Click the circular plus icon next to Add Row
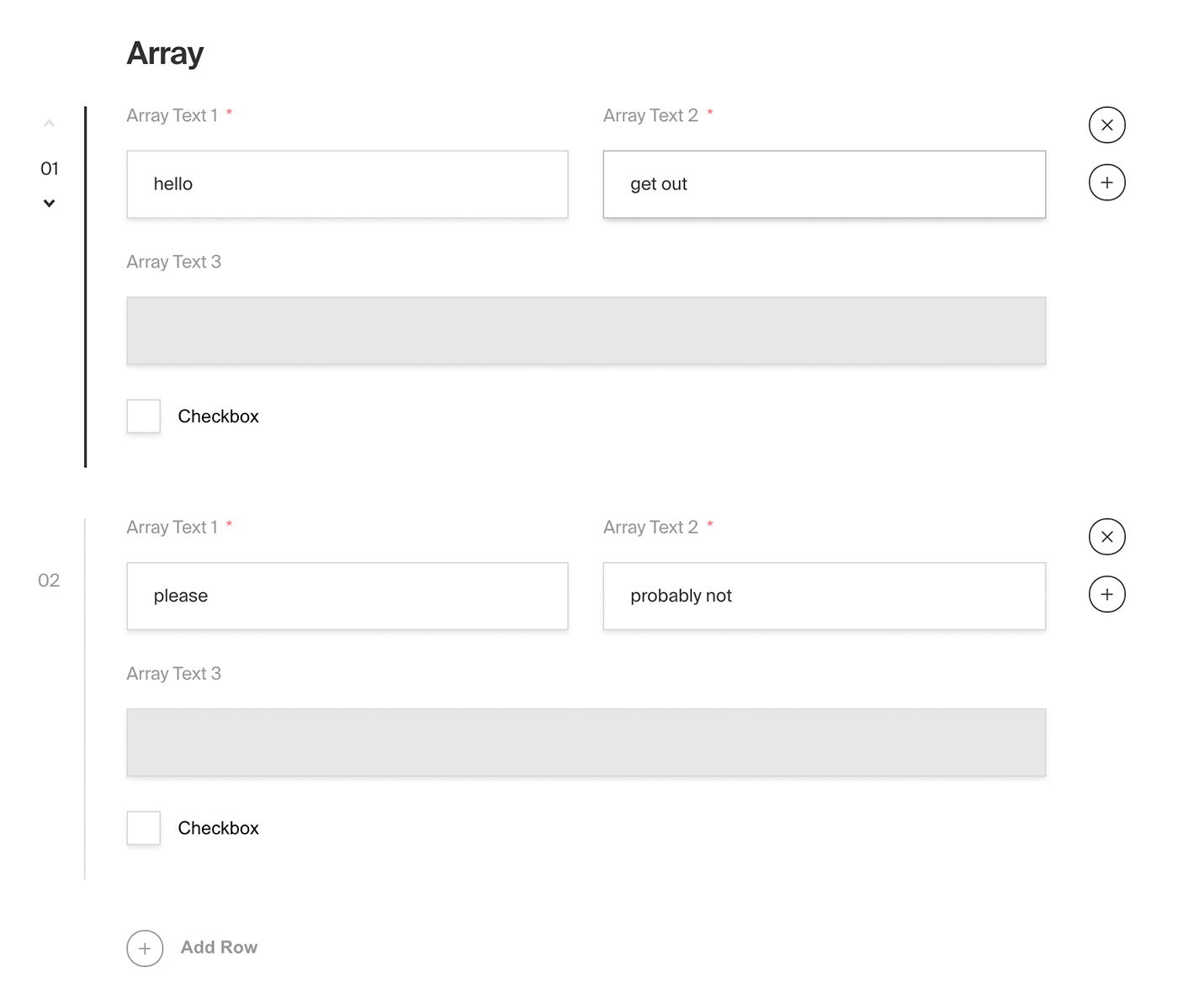1178x1008 pixels. click(145, 948)
